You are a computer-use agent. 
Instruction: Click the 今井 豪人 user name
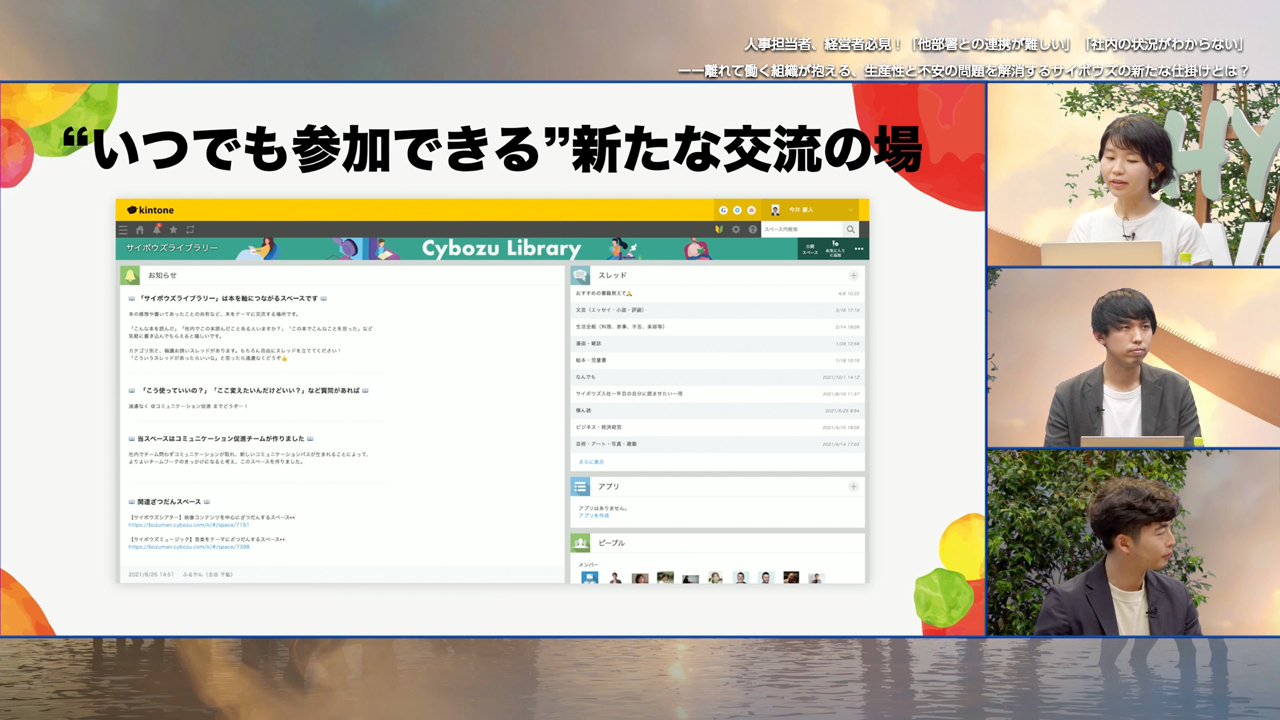pyautogui.click(x=801, y=210)
